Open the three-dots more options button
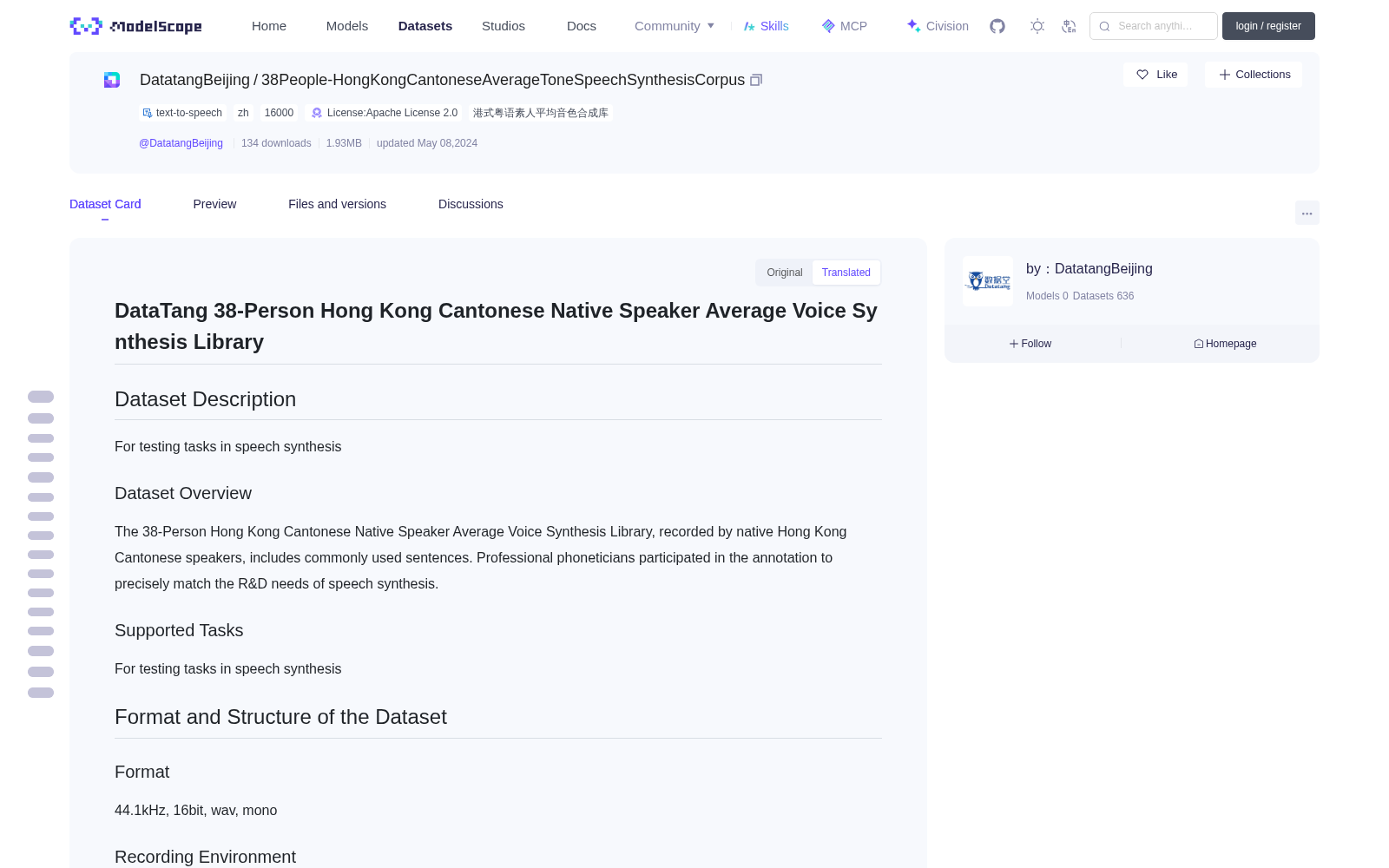Image resolution: width=1389 pixels, height=868 pixels. point(1307,213)
